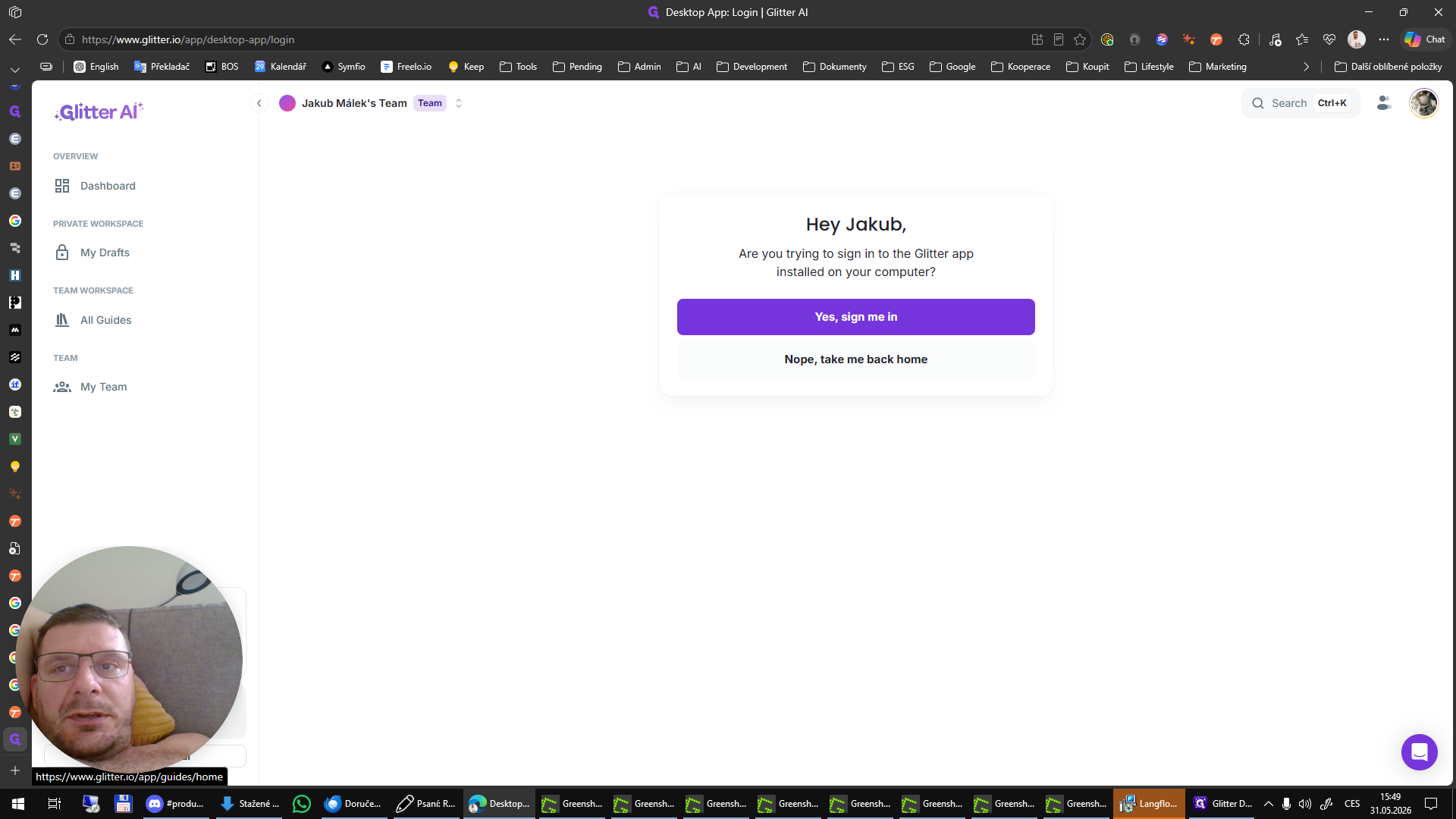Open the browser favorites list icon
The image size is (1456, 819).
[x=1302, y=39]
